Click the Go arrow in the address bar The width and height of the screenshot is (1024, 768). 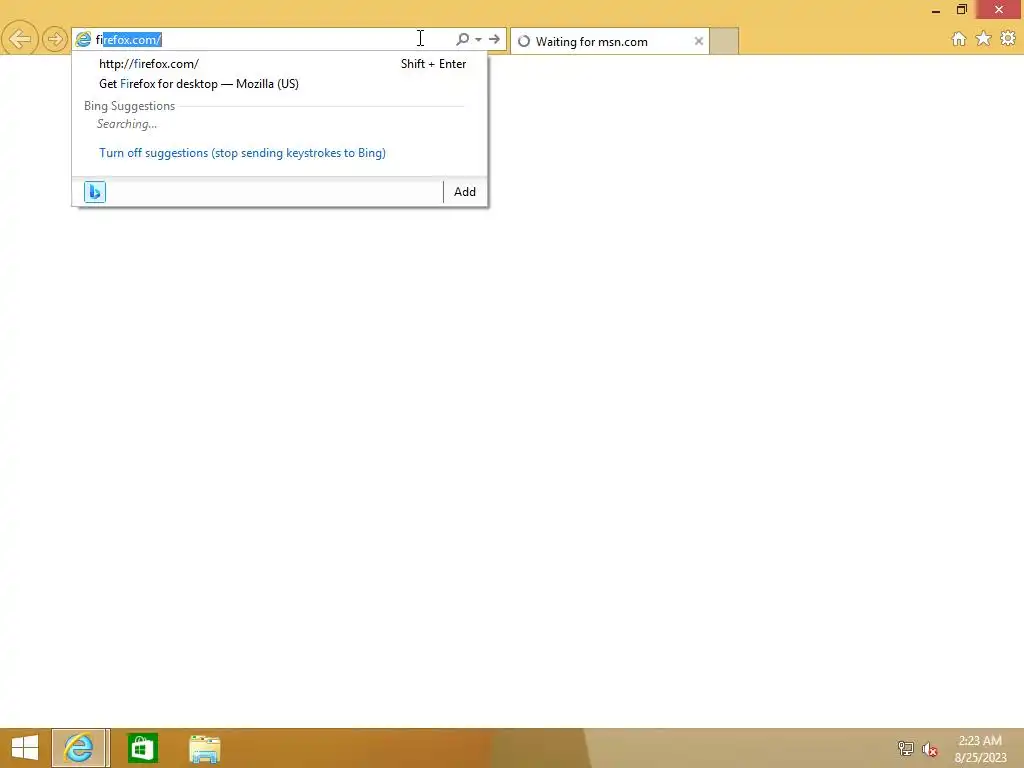(x=494, y=39)
